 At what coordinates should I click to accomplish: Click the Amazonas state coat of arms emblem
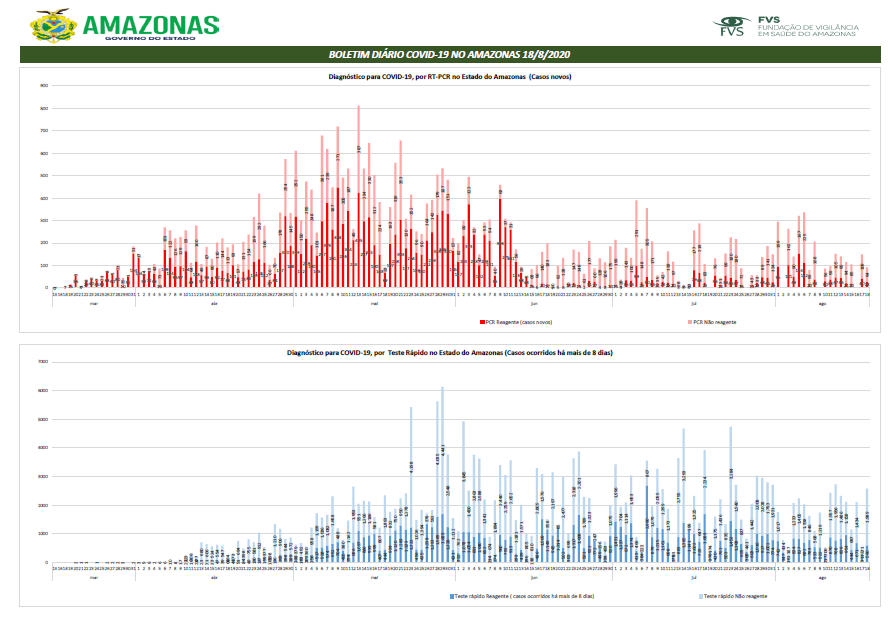(53, 26)
